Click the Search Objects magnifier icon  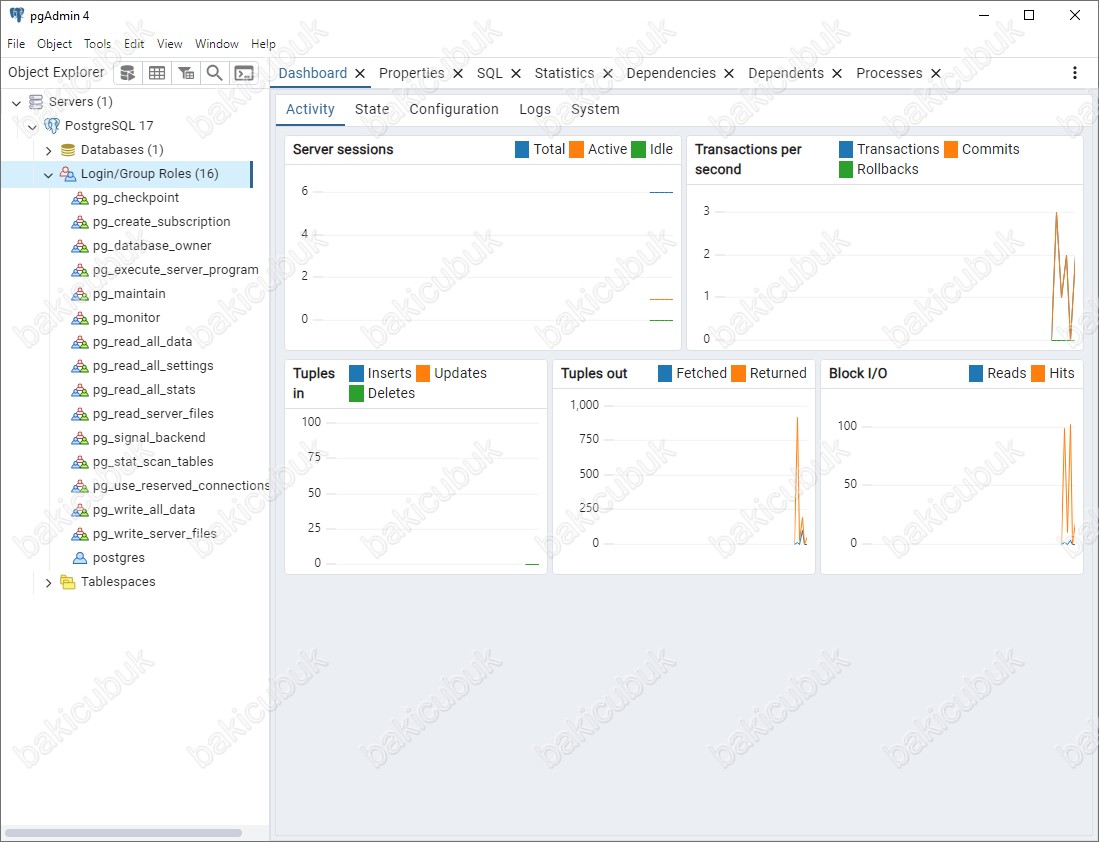214,73
